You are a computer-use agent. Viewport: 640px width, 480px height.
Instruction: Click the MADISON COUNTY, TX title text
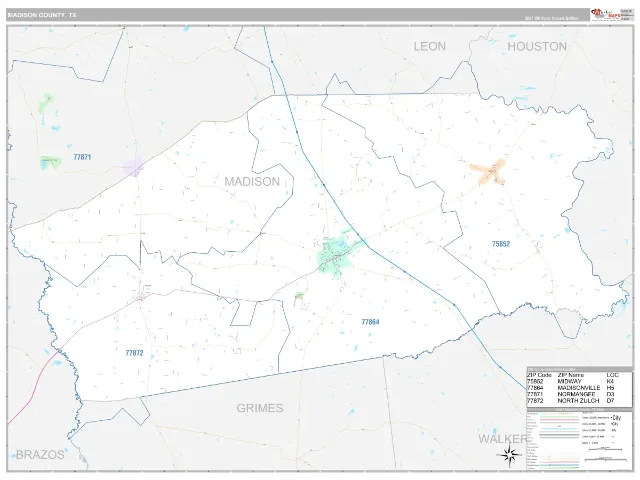[42, 15]
